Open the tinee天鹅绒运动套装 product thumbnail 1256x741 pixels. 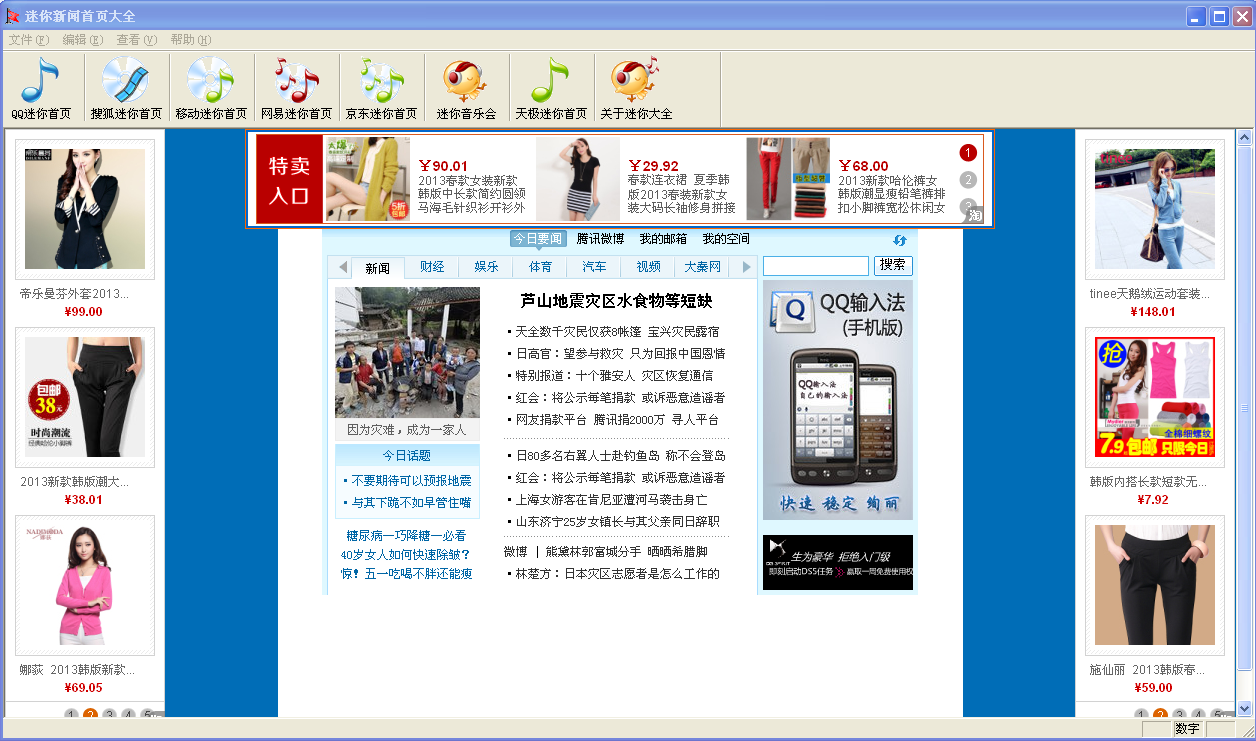pos(1155,209)
